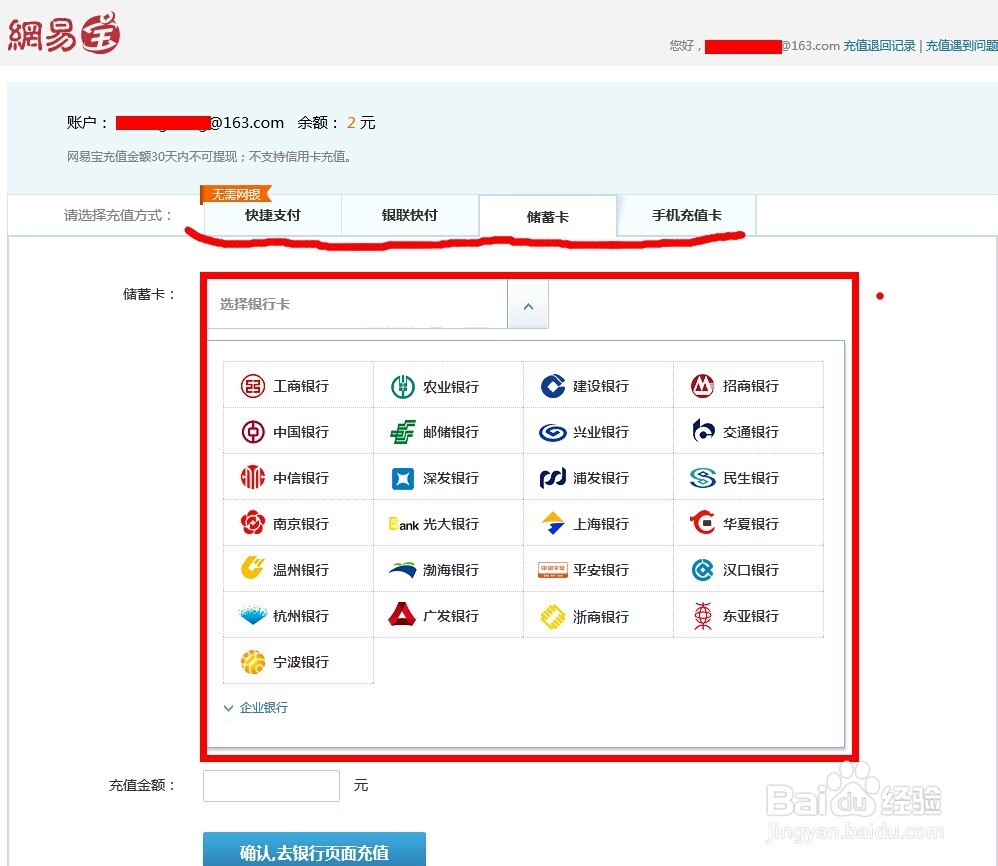998x866 pixels.
Task: Click the 温州银行 yellow logo icon
Action: (x=253, y=569)
